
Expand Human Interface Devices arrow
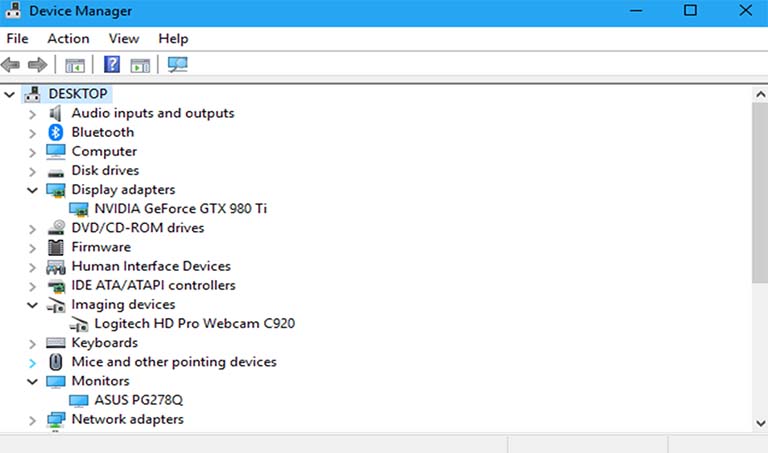[32, 267]
